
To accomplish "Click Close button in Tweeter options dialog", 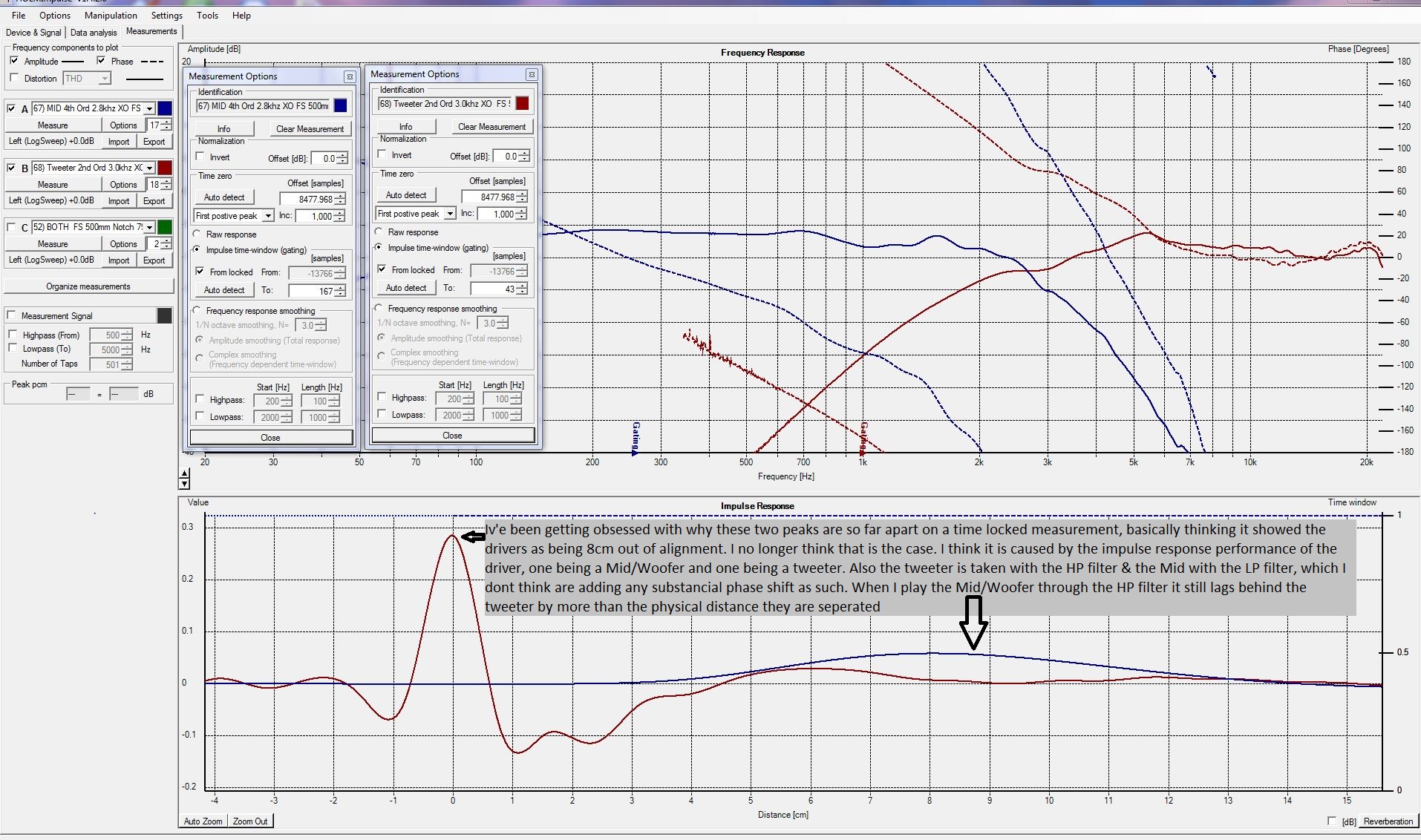I will 452,436.
